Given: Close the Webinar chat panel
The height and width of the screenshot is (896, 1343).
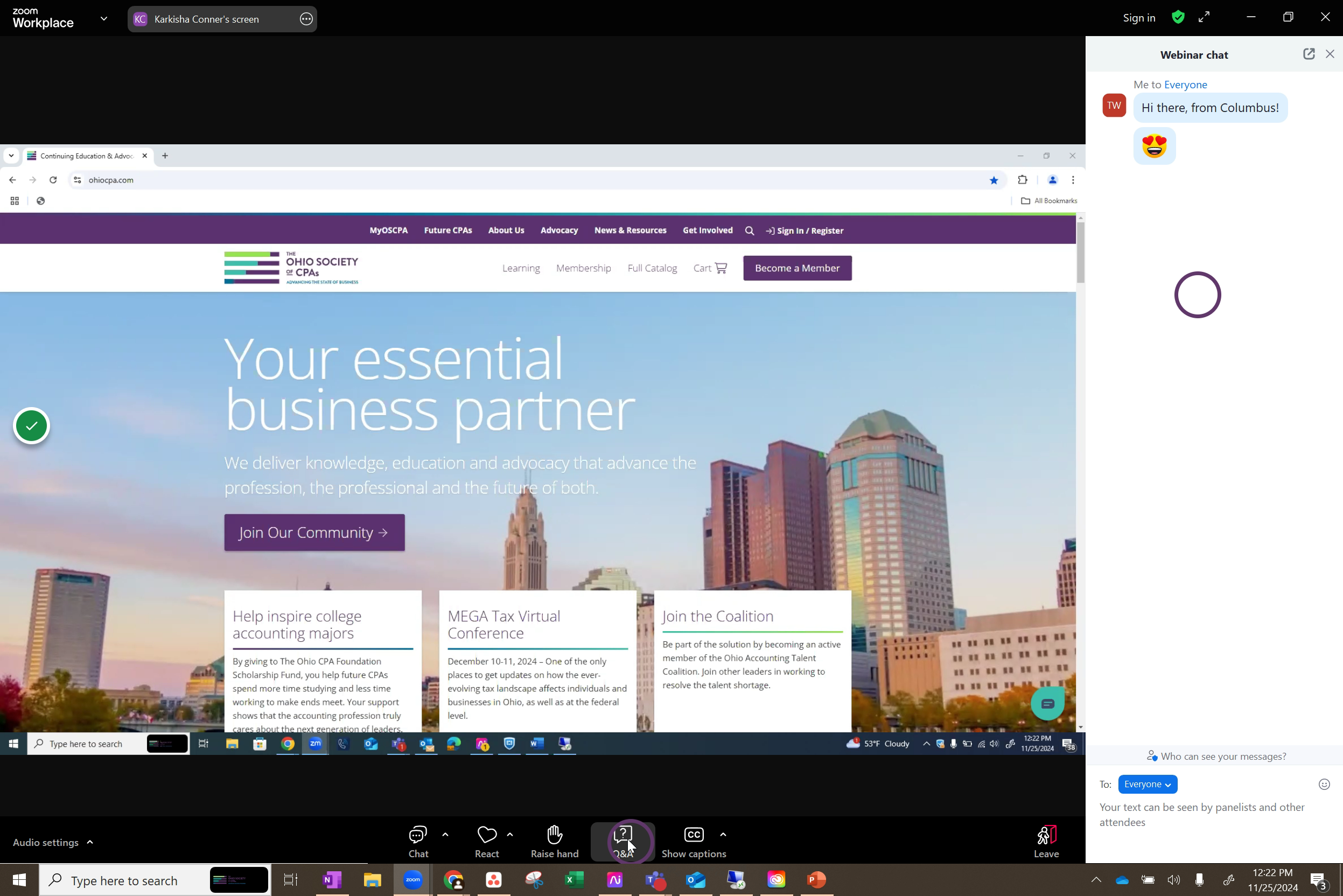Looking at the screenshot, I should (1330, 54).
